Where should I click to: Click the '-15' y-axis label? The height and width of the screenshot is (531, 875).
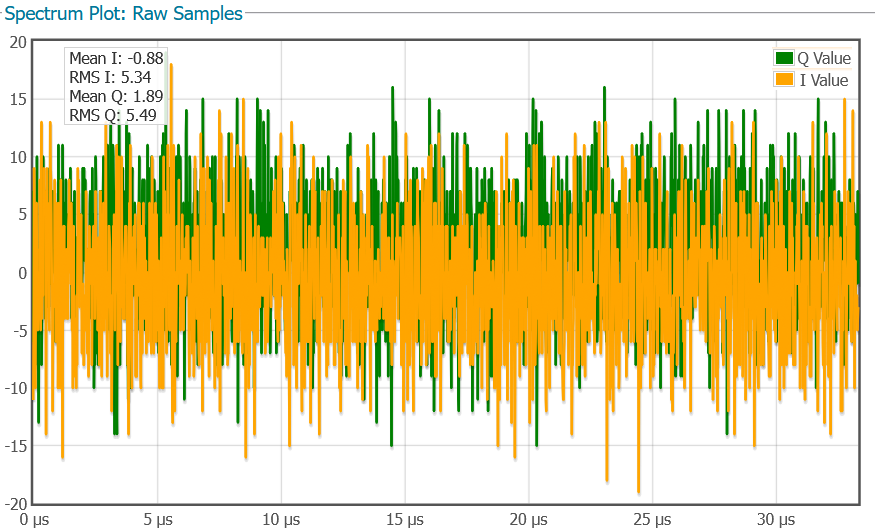pyautogui.click(x=16, y=446)
